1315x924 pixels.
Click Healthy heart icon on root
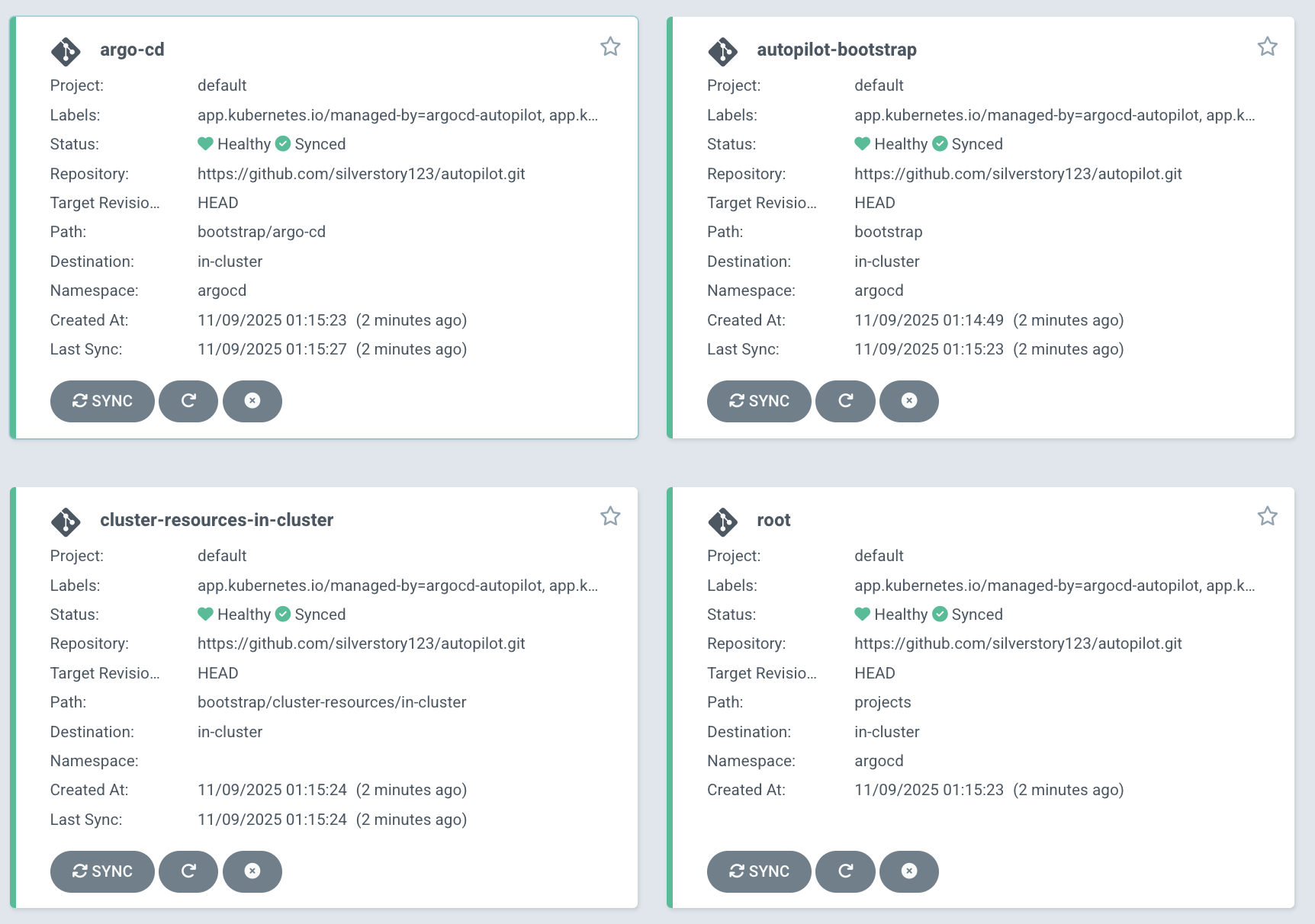pos(862,614)
